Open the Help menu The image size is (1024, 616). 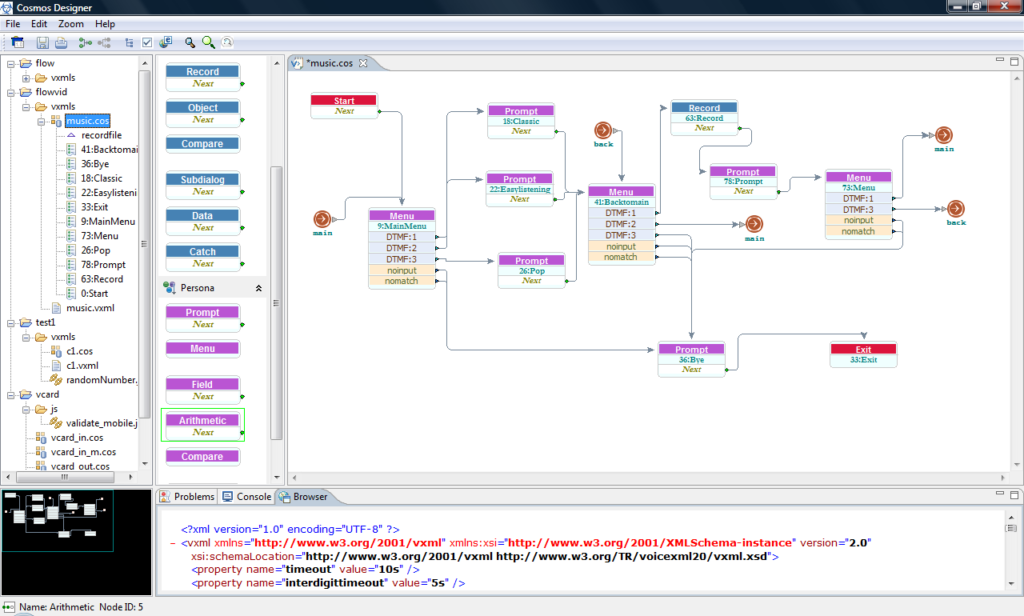pyautogui.click(x=105, y=24)
